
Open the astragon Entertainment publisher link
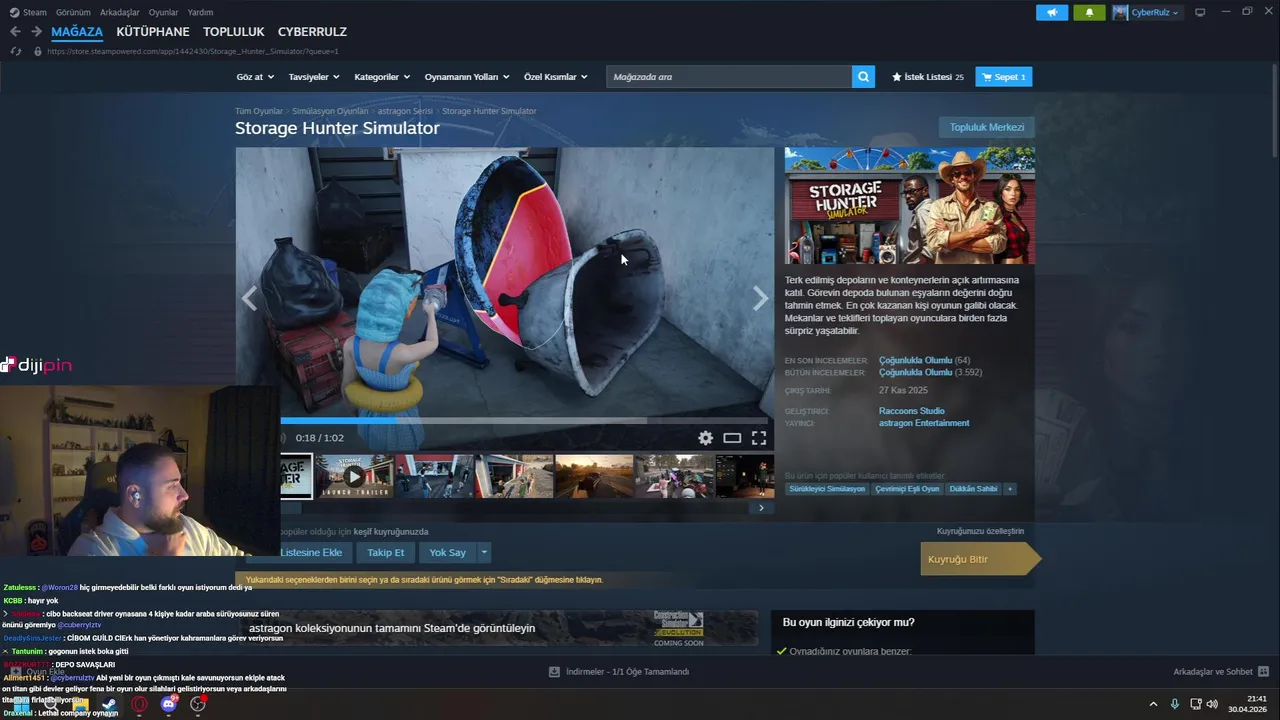(924, 423)
